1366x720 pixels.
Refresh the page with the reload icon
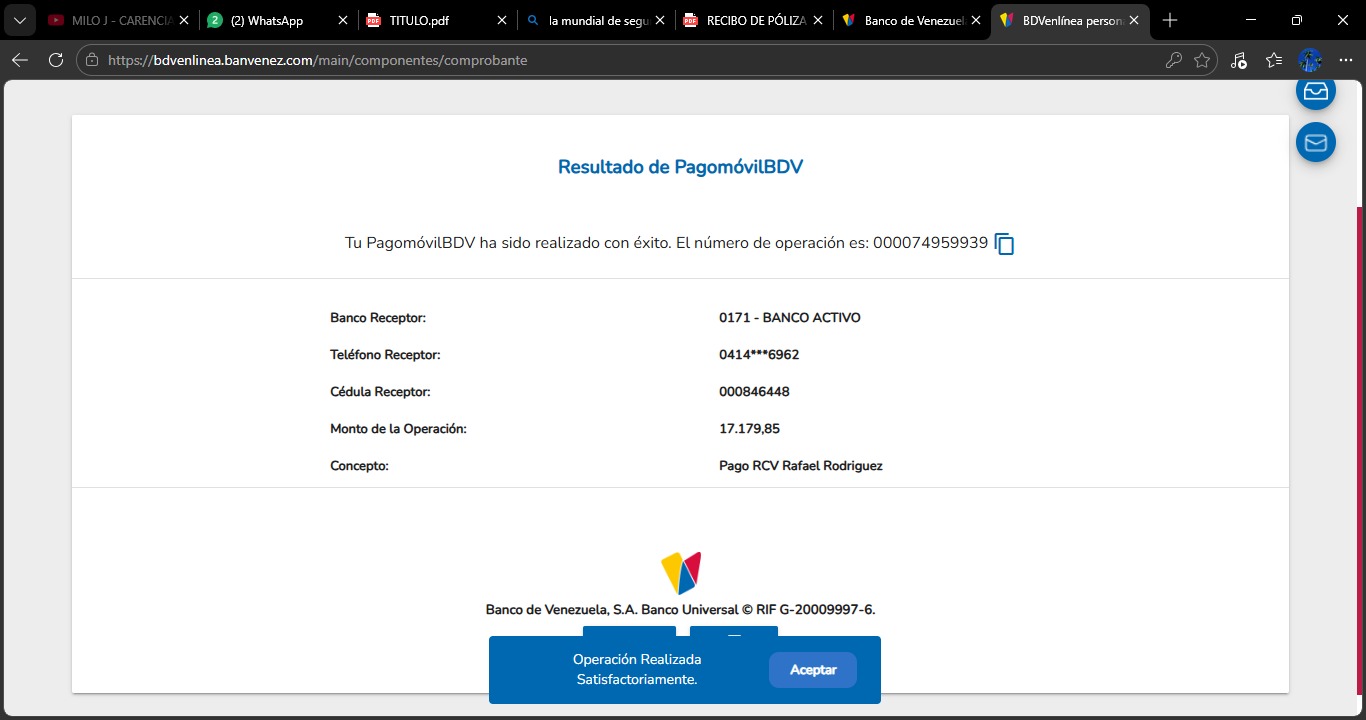tap(56, 60)
